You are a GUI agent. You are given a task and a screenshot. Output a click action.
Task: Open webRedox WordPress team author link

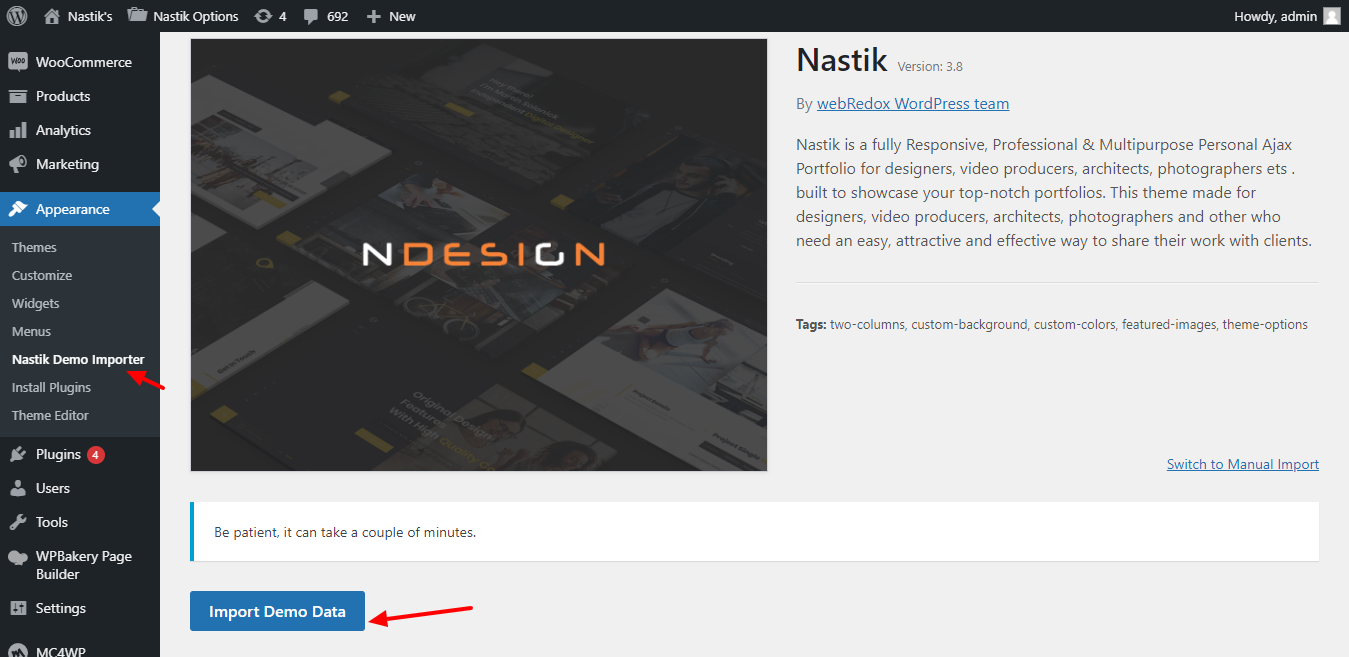tap(912, 104)
